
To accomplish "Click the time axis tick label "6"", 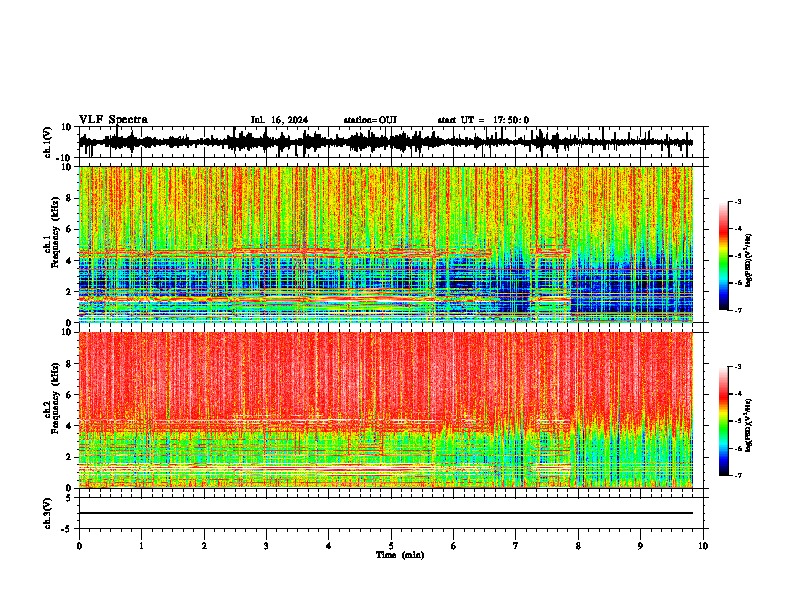I will (x=454, y=546).
